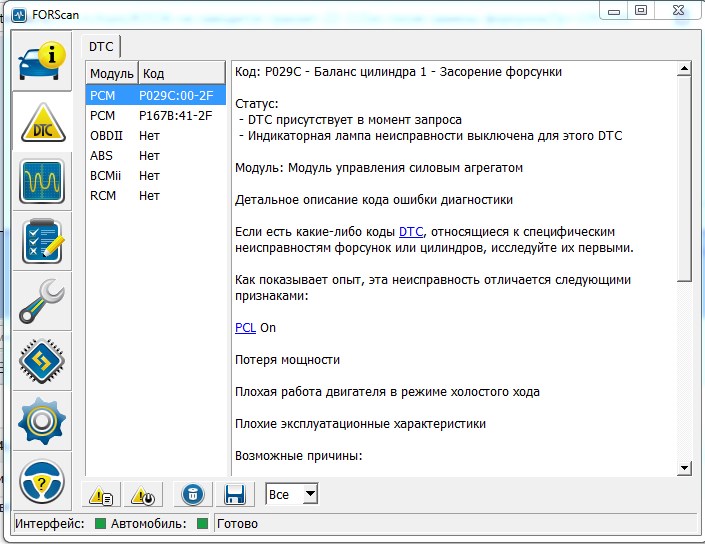
Task: Click the description scrollbar thumb
Action: 684,179
